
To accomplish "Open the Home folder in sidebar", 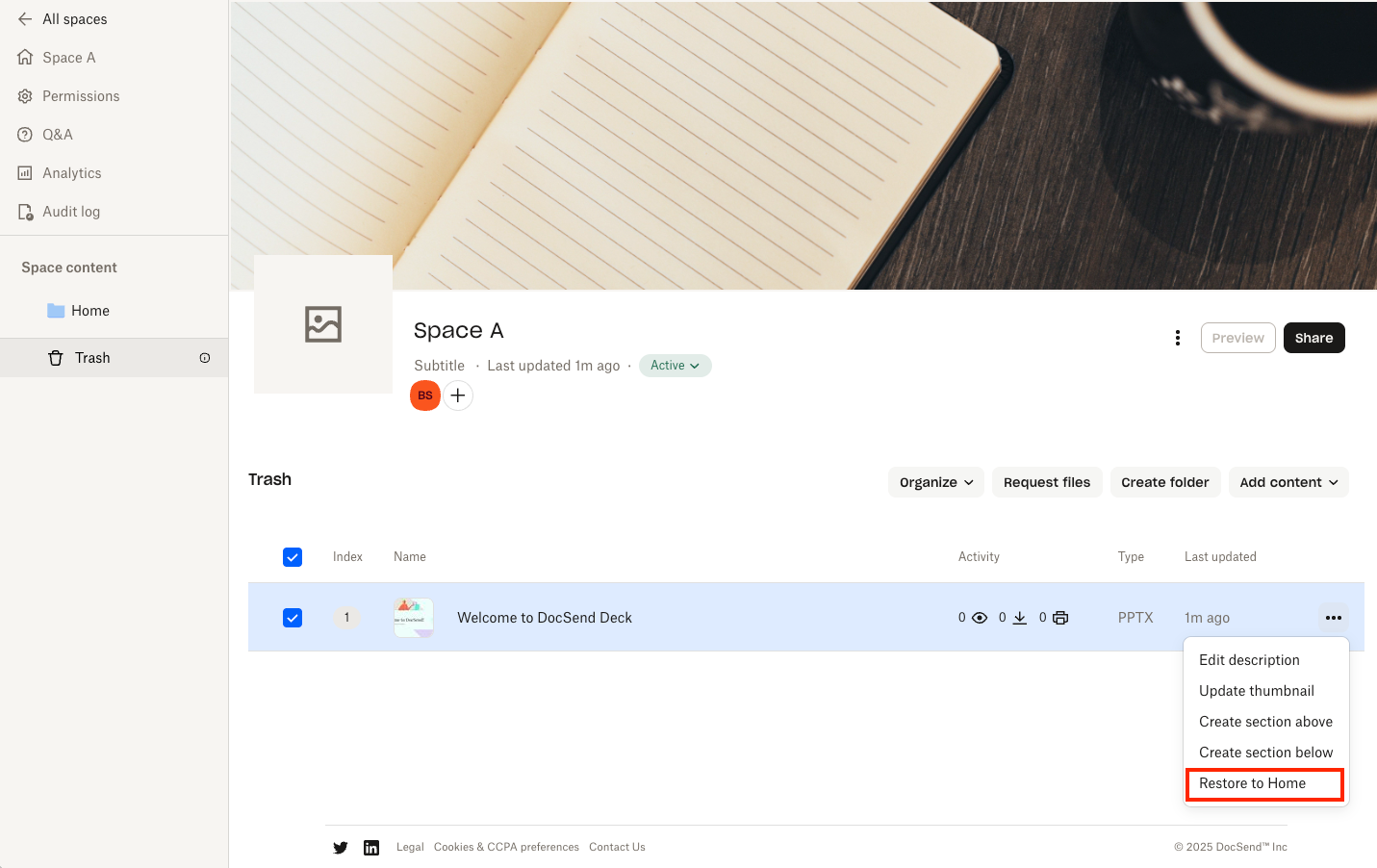I will point(89,311).
